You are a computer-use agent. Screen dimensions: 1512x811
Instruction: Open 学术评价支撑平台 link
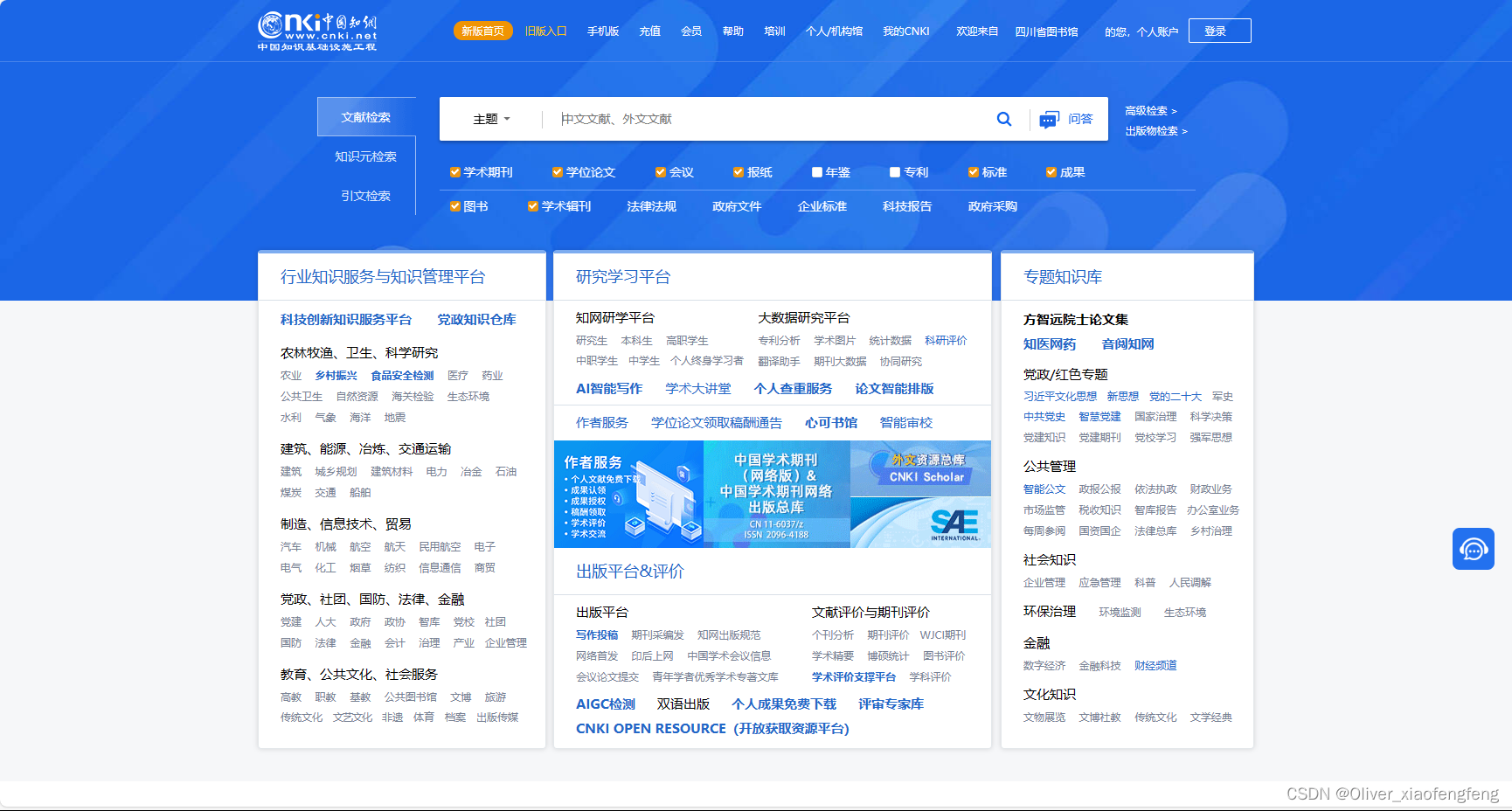tap(854, 676)
